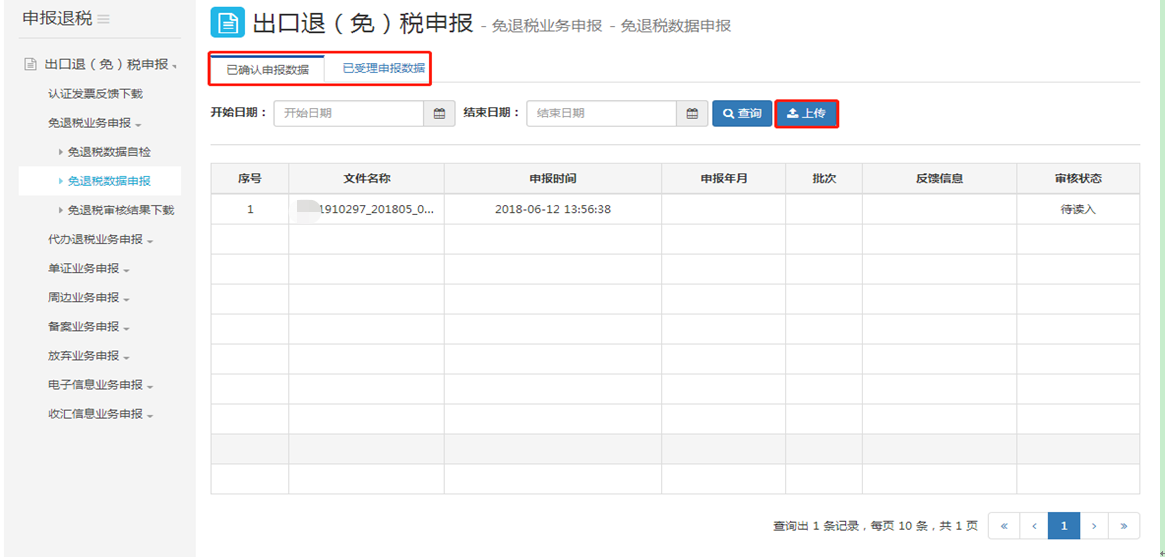Viewport: 1165px width, 557px height.
Task: Expand the 备案业务申报 submenu
Action: pyautogui.click(x=89, y=327)
